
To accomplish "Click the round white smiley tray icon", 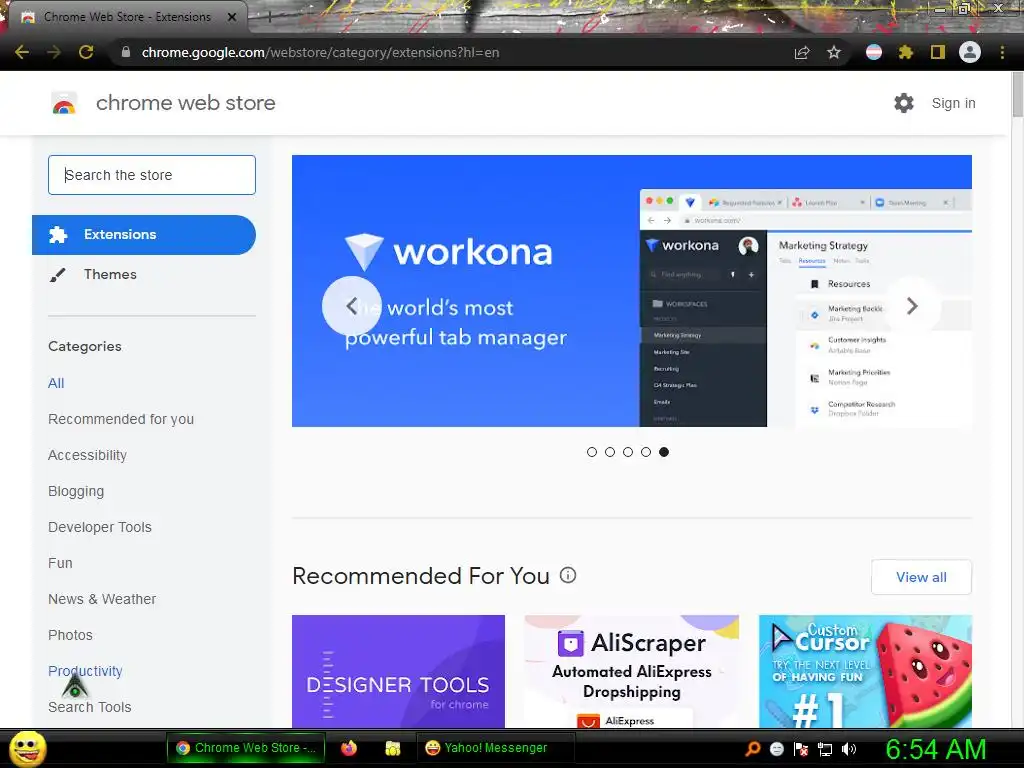I will coord(777,749).
